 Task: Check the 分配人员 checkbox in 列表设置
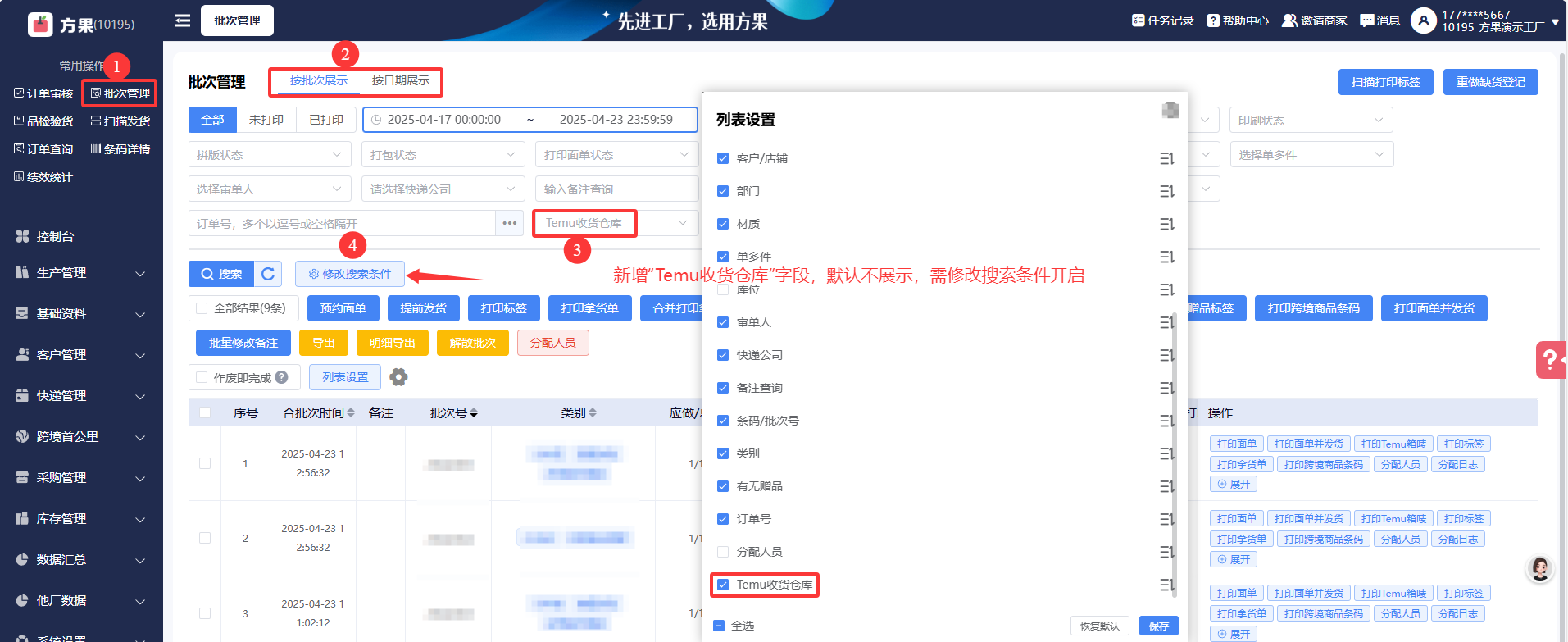tap(723, 552)
